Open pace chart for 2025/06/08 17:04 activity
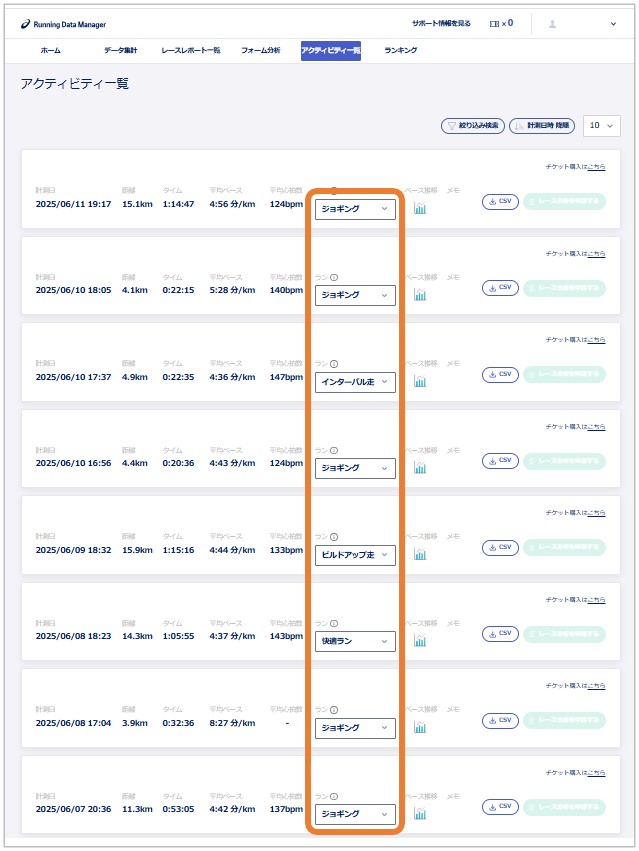This screenshot has height=851, width=639. 420,727
